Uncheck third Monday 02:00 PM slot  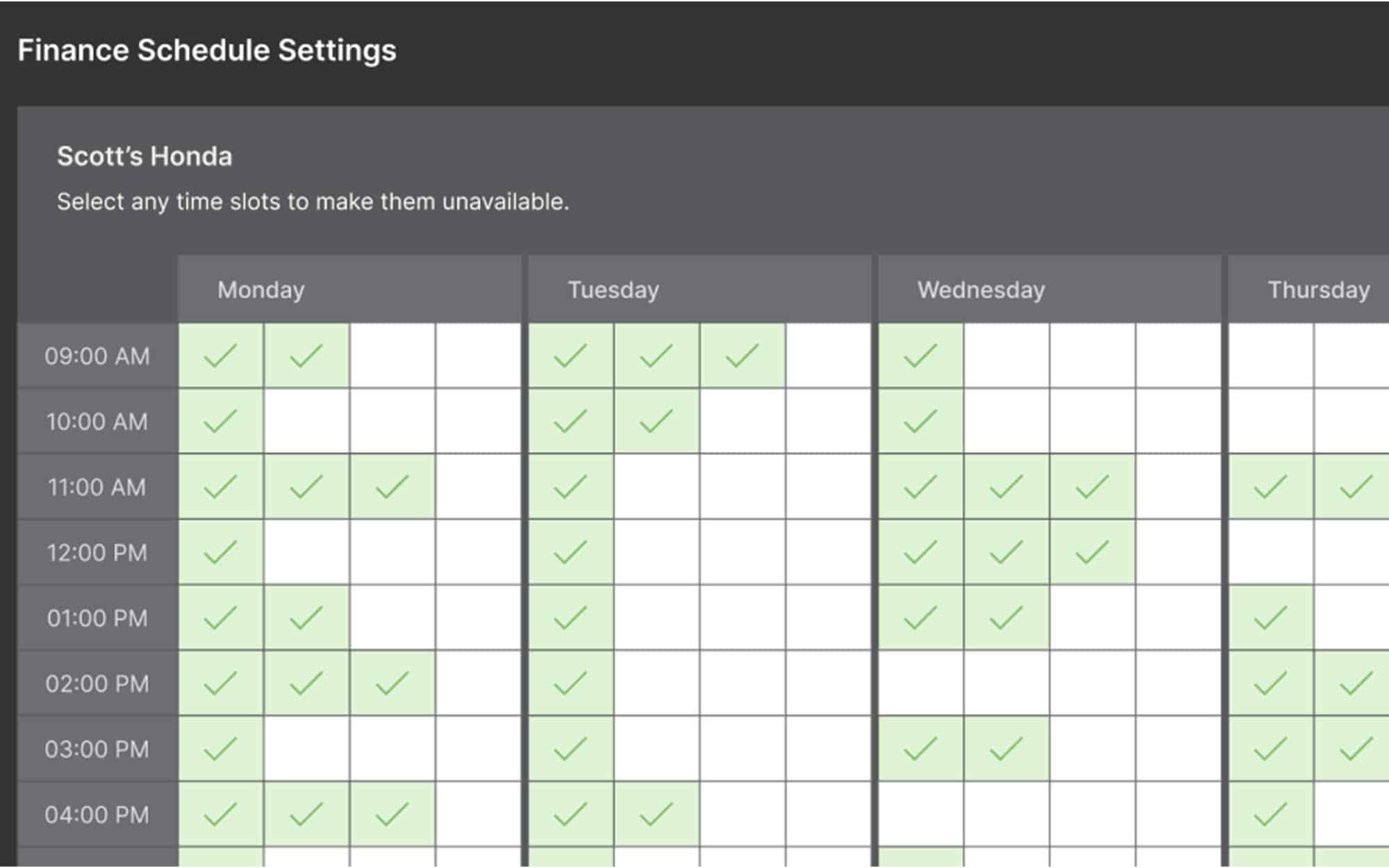tap(392, 683)
